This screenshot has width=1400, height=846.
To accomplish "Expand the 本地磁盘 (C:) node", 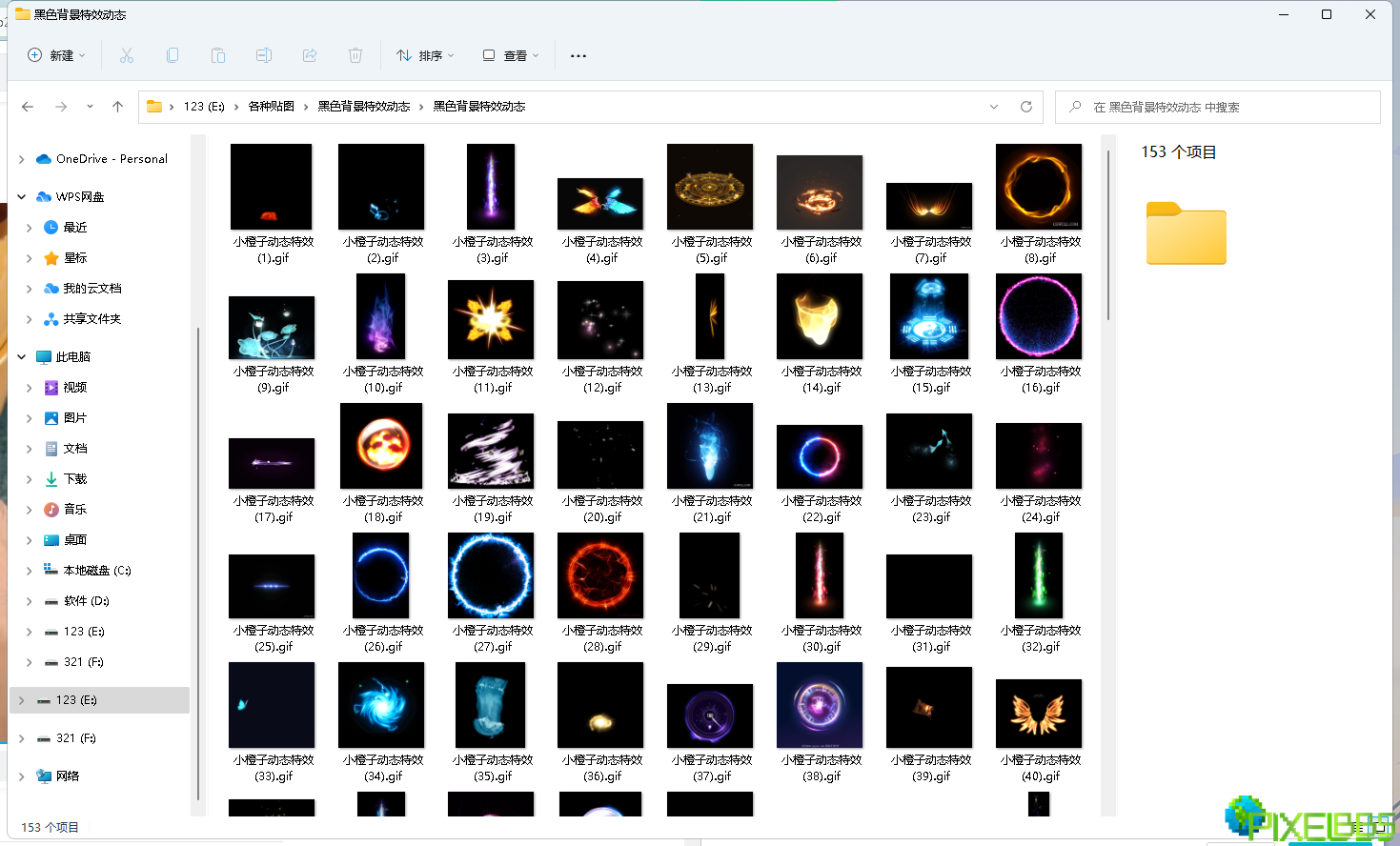I will pos(30,571).
